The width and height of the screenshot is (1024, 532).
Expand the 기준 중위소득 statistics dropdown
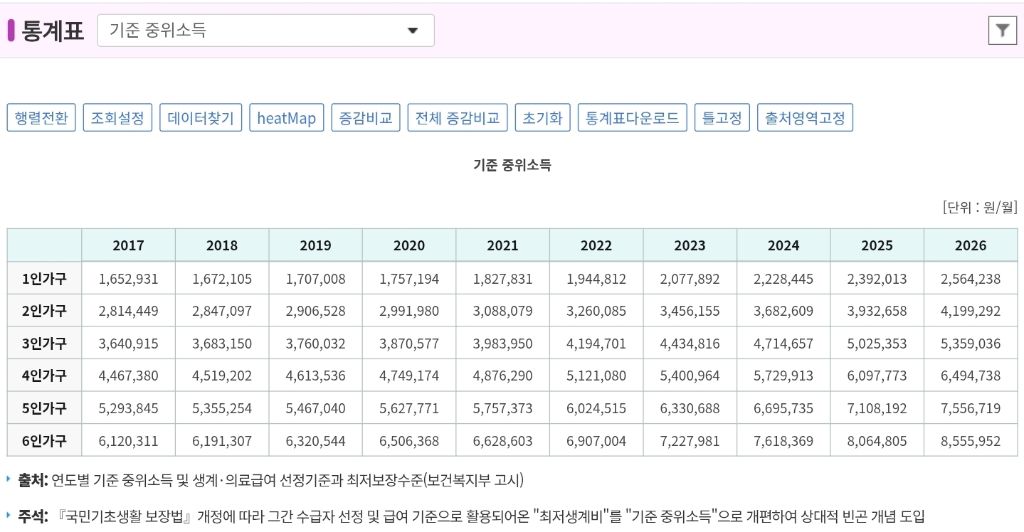point(266,30)
